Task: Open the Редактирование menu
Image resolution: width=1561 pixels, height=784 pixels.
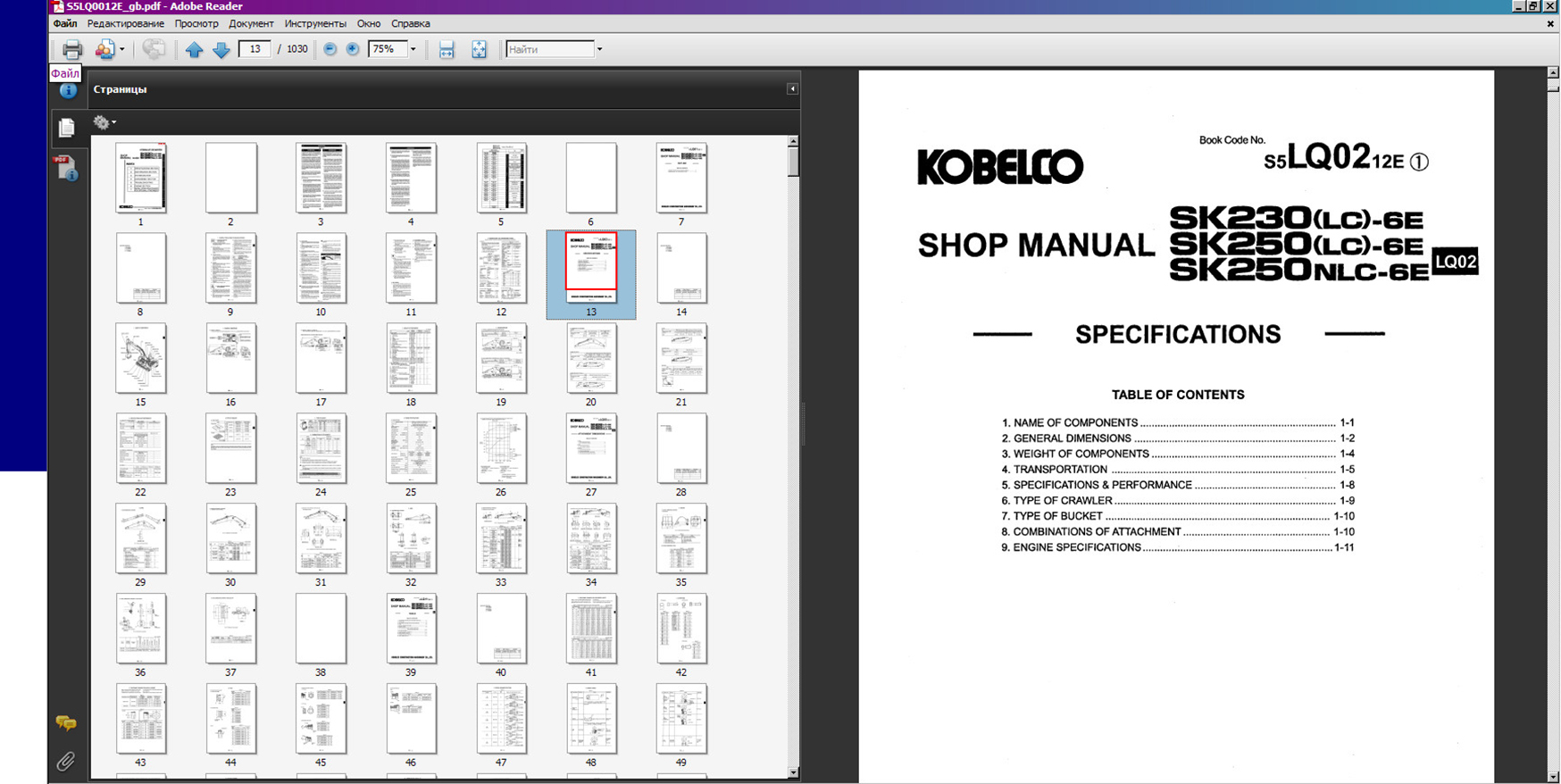Action: click(x=125, y=23)
